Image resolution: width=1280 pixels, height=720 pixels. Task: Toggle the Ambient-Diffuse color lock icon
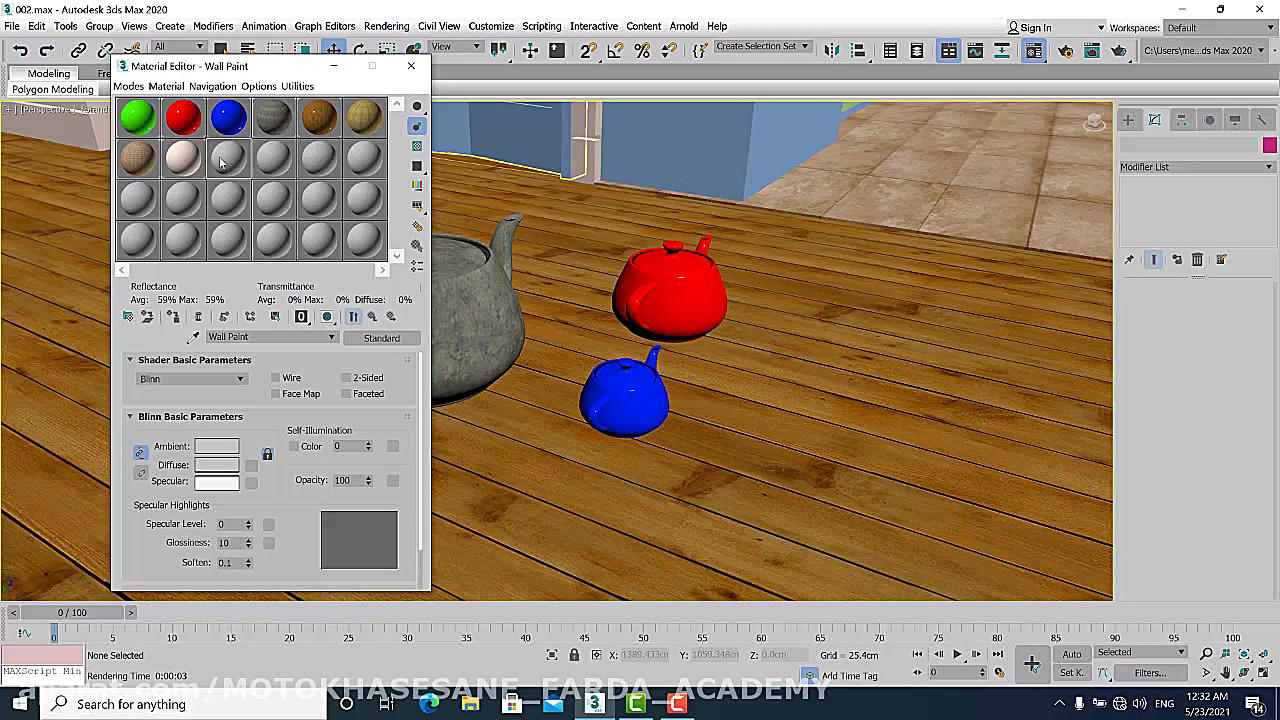267,454
